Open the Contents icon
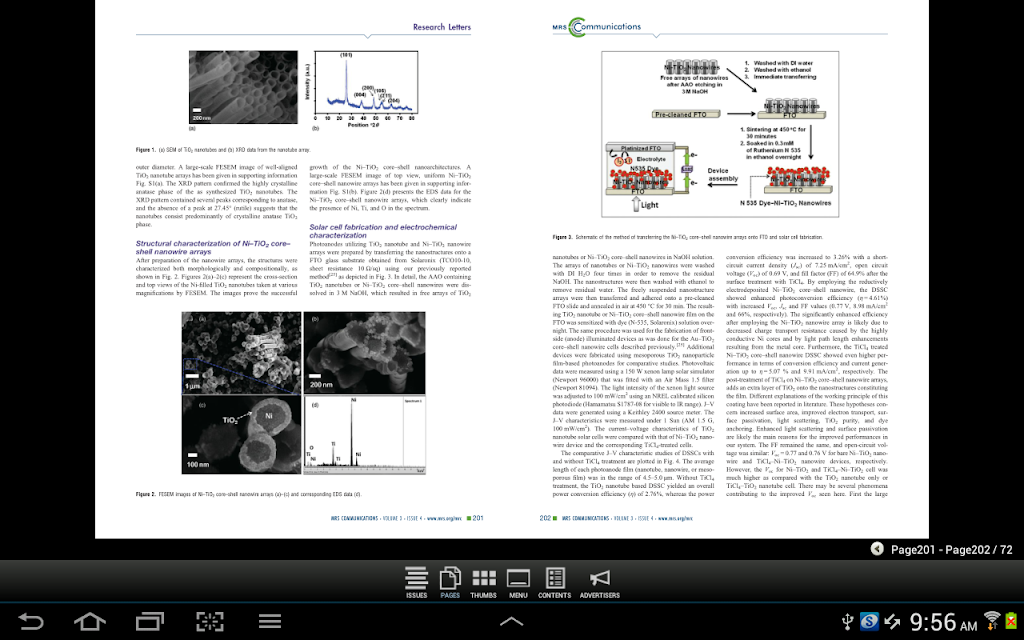The height and width of the screenshot is (640, 1024). (554, 583)
